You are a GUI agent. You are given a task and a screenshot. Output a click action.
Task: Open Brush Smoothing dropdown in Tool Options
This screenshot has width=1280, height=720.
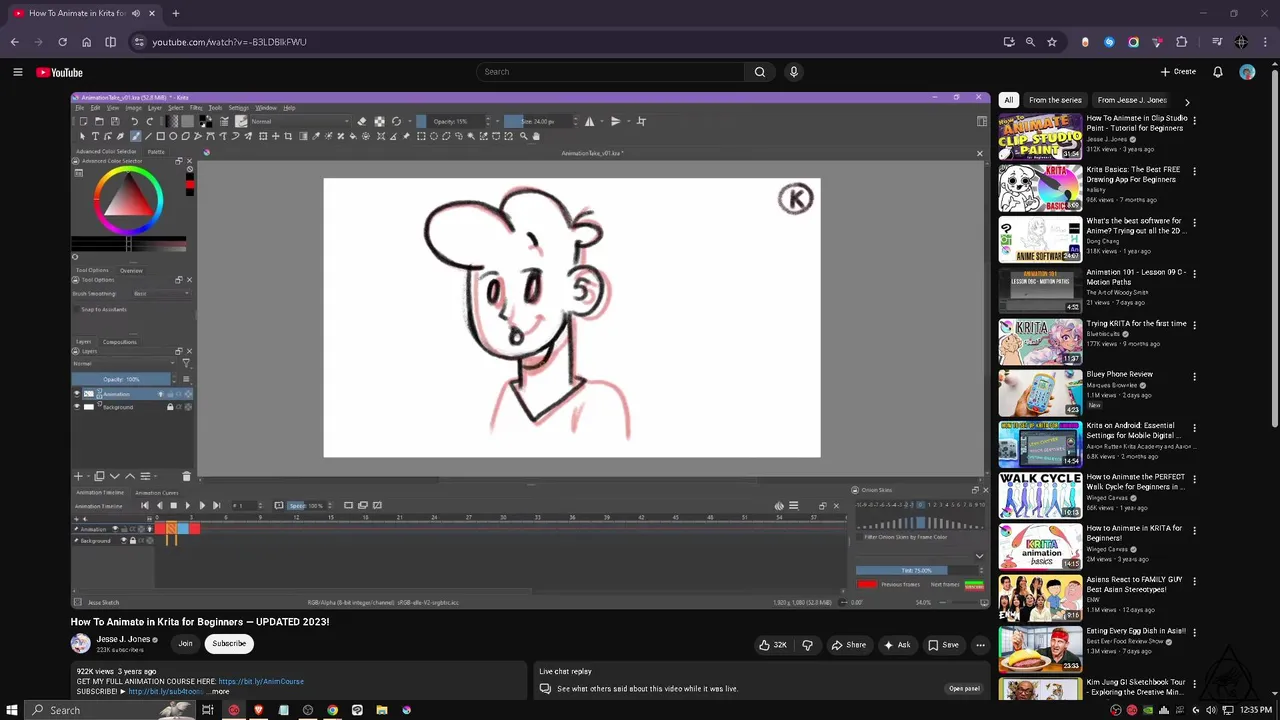160,294
